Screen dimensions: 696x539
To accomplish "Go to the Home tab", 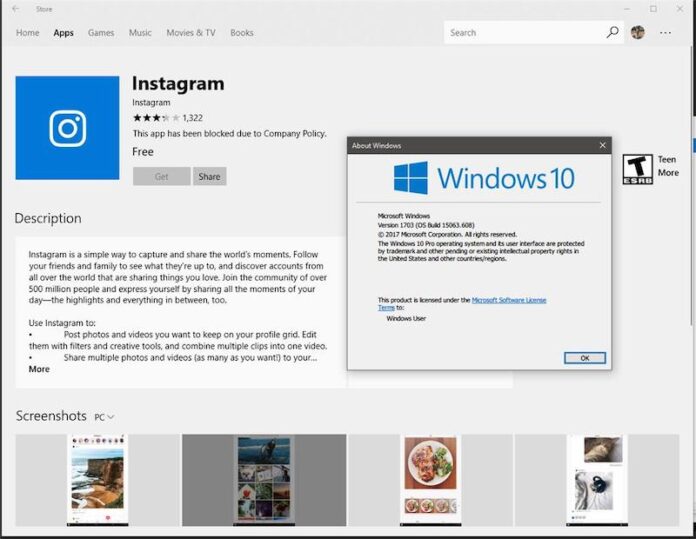I will point(28,33).
